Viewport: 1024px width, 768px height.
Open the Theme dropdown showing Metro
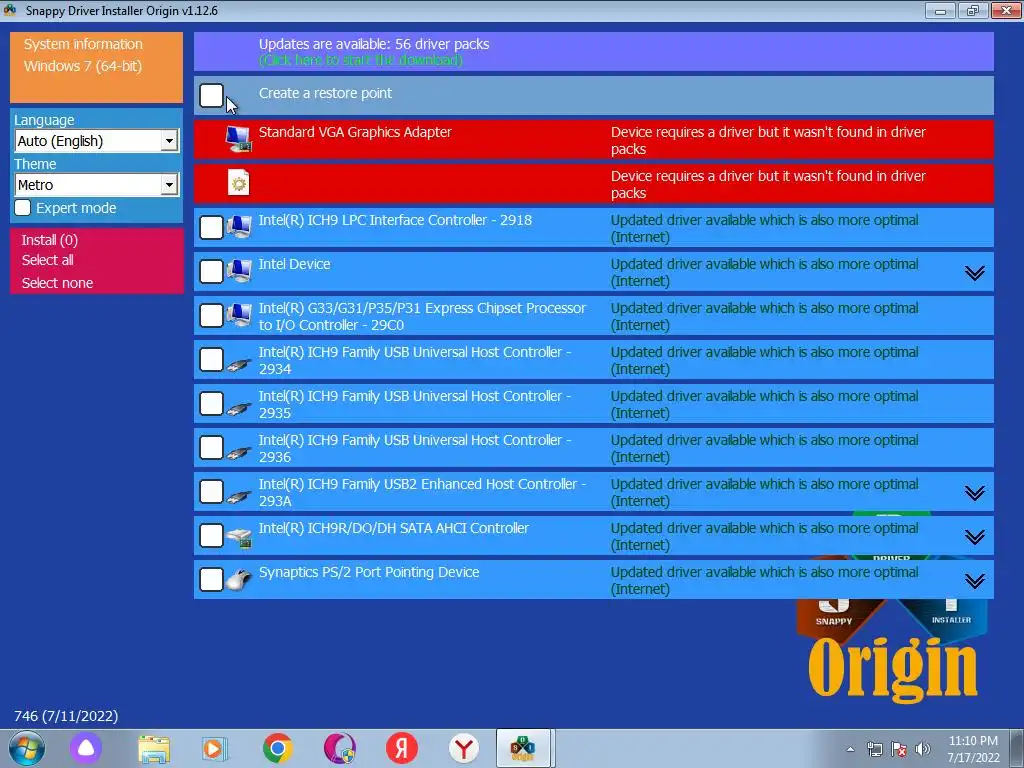pos(97,185)
